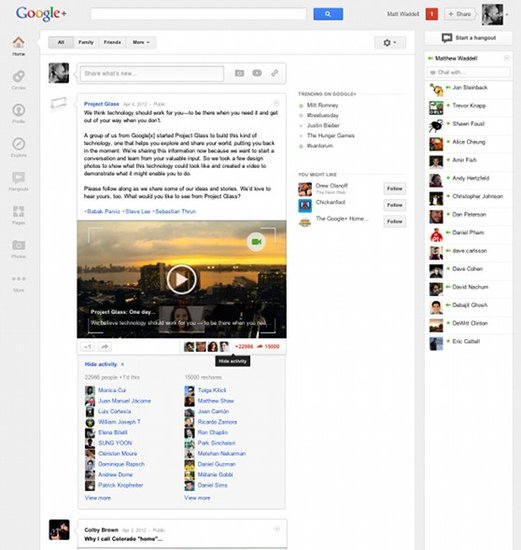Click the reshare arrow button under video

click(105, 347)
